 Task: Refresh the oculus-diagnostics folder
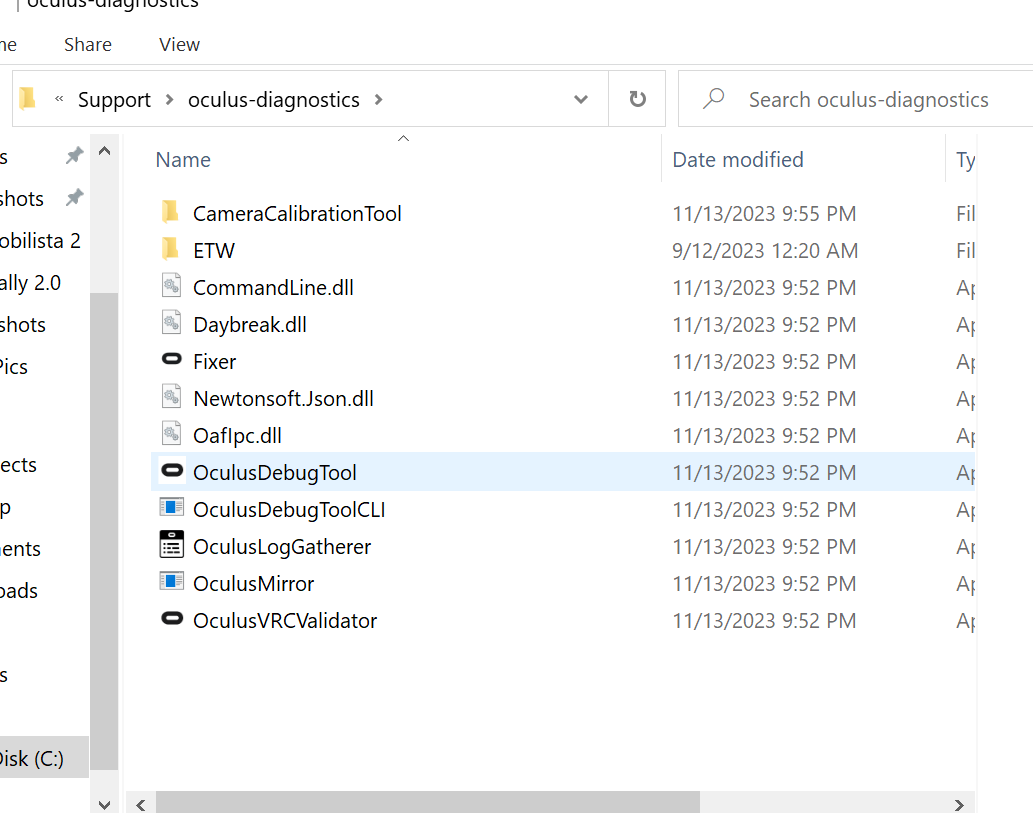click(637, 99)
